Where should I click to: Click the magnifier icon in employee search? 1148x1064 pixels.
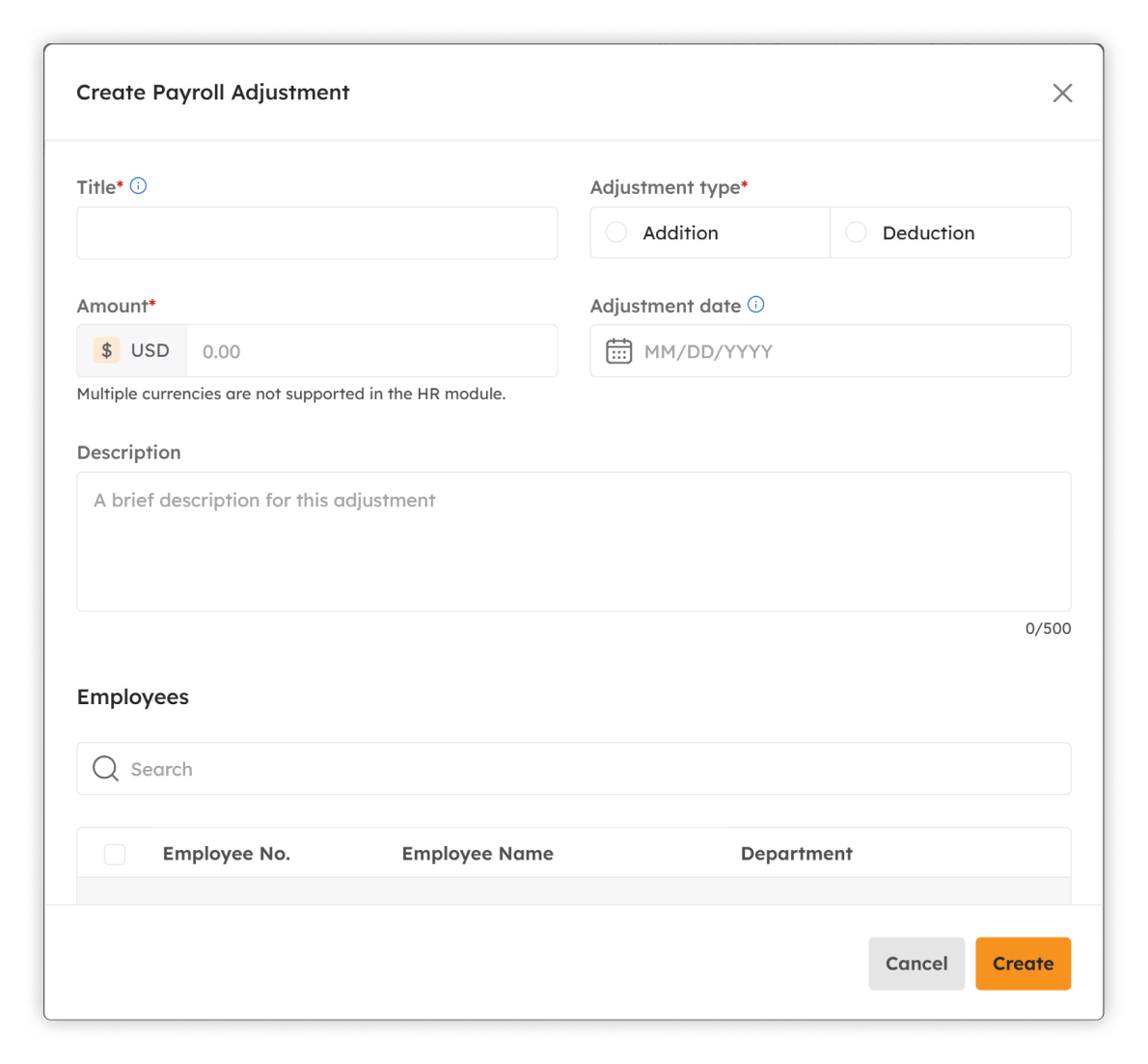pos(105,769)
